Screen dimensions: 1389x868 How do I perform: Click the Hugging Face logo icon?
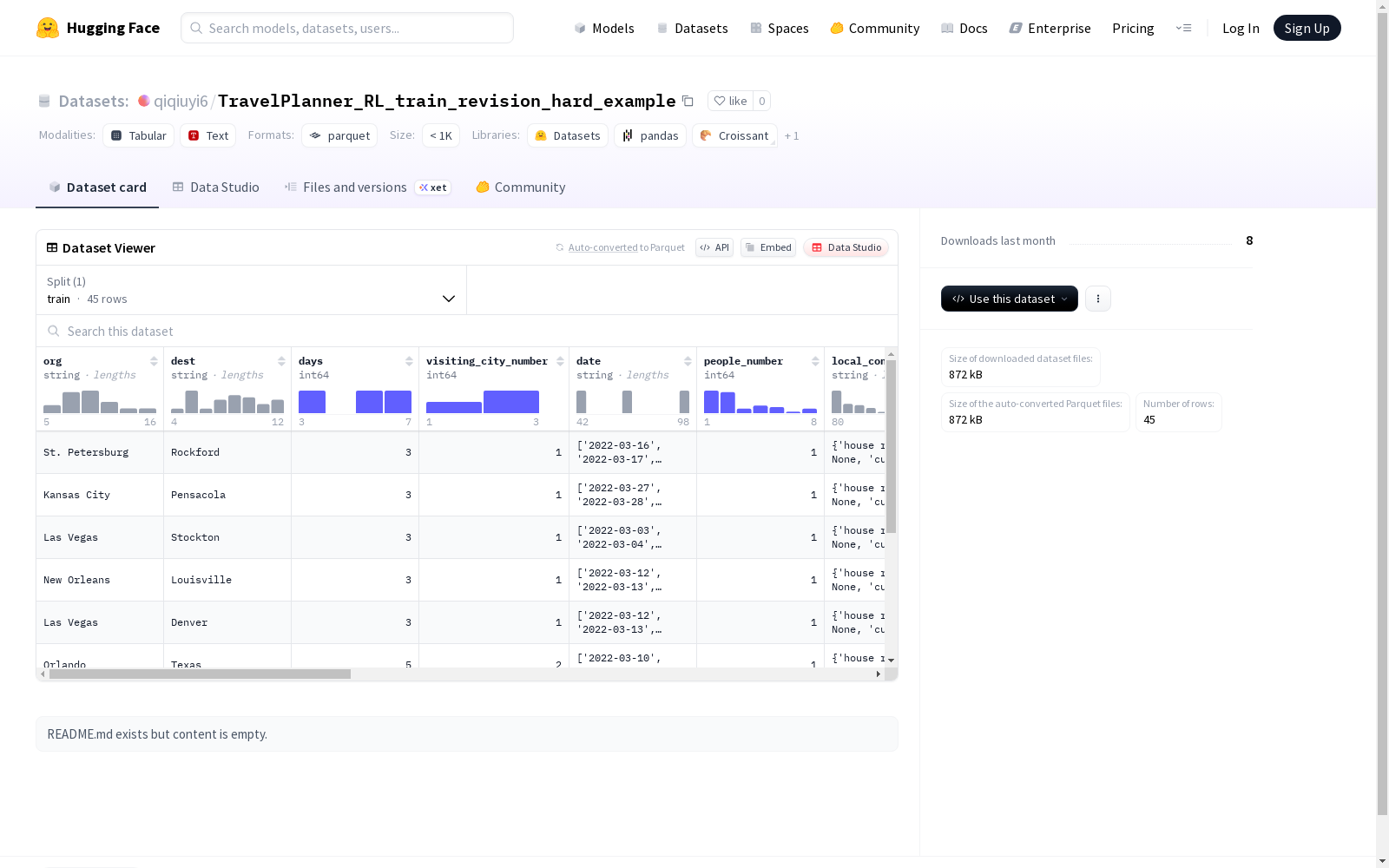pyautogui.click(x=48, y=28)
